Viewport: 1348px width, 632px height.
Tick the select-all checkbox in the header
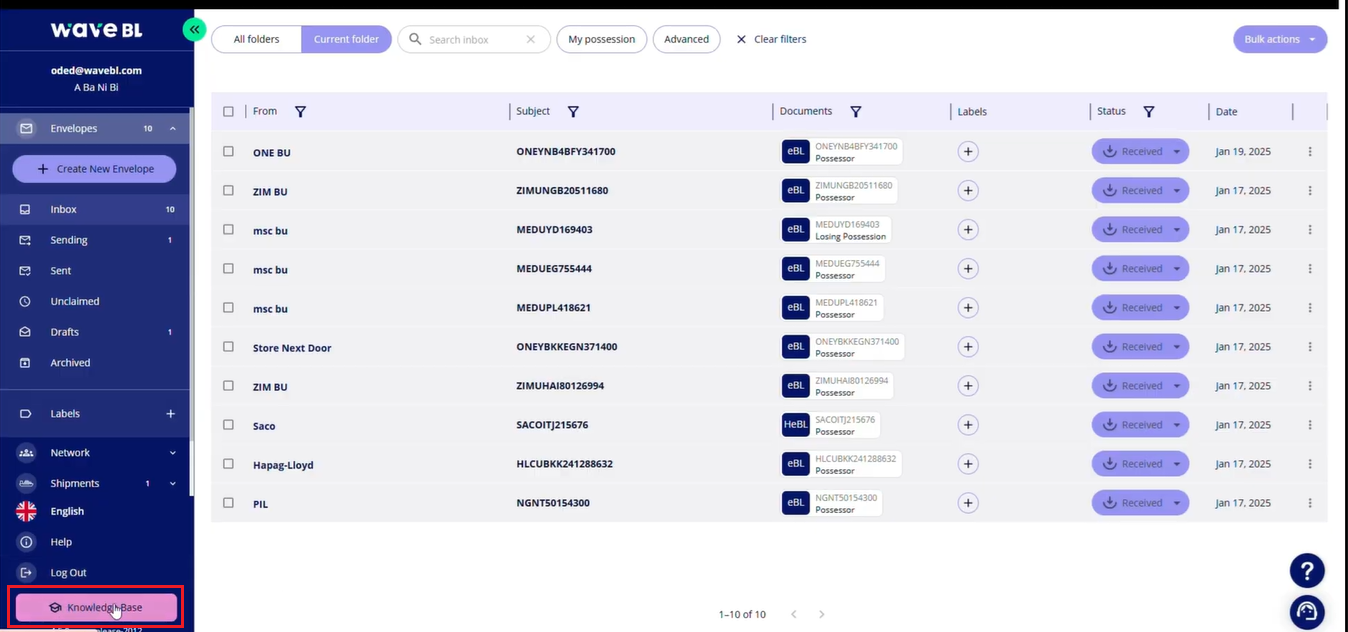coord(228,112)
